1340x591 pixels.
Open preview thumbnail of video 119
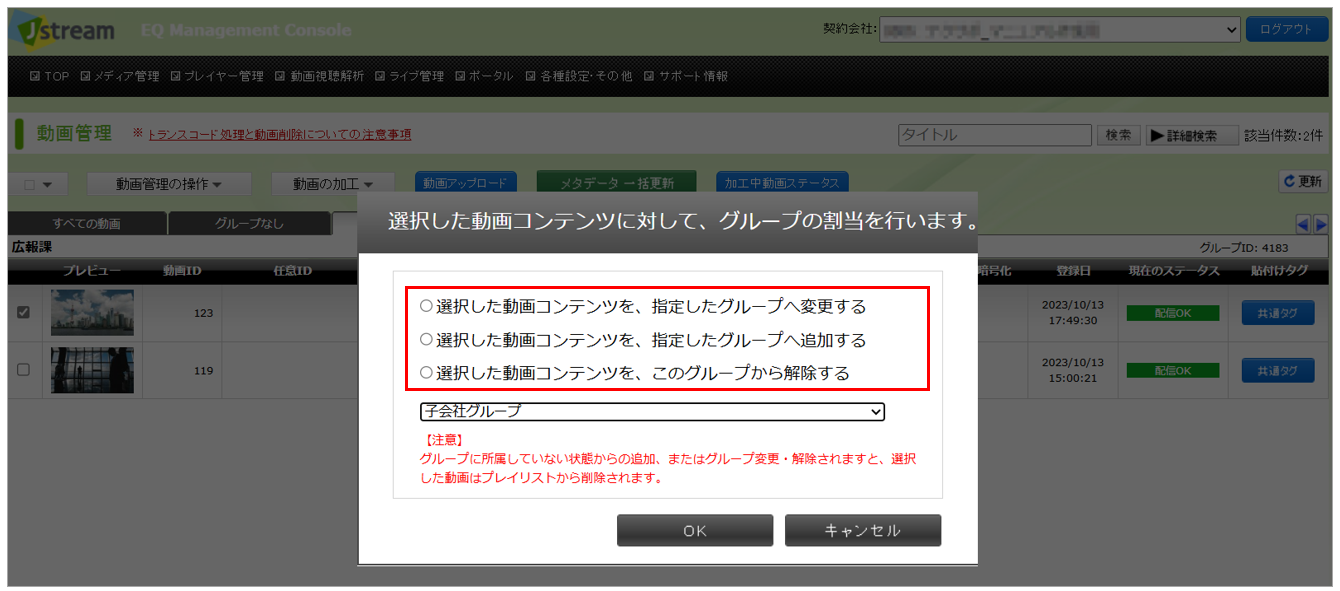(x=92, y=370)
